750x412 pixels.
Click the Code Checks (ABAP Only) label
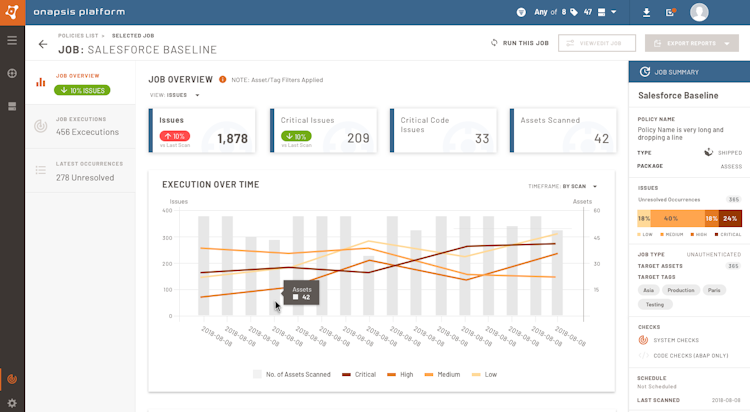pos(691,356)
